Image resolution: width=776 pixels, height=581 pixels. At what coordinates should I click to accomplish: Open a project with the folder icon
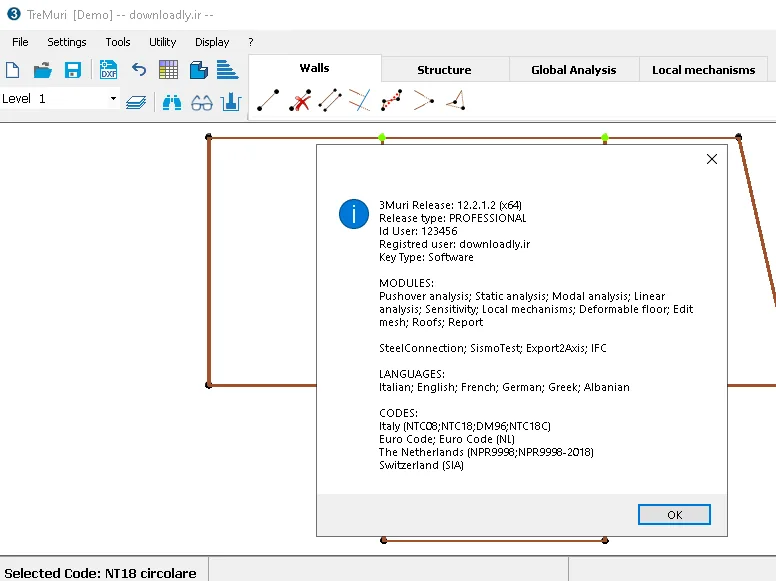coord(43,70)
